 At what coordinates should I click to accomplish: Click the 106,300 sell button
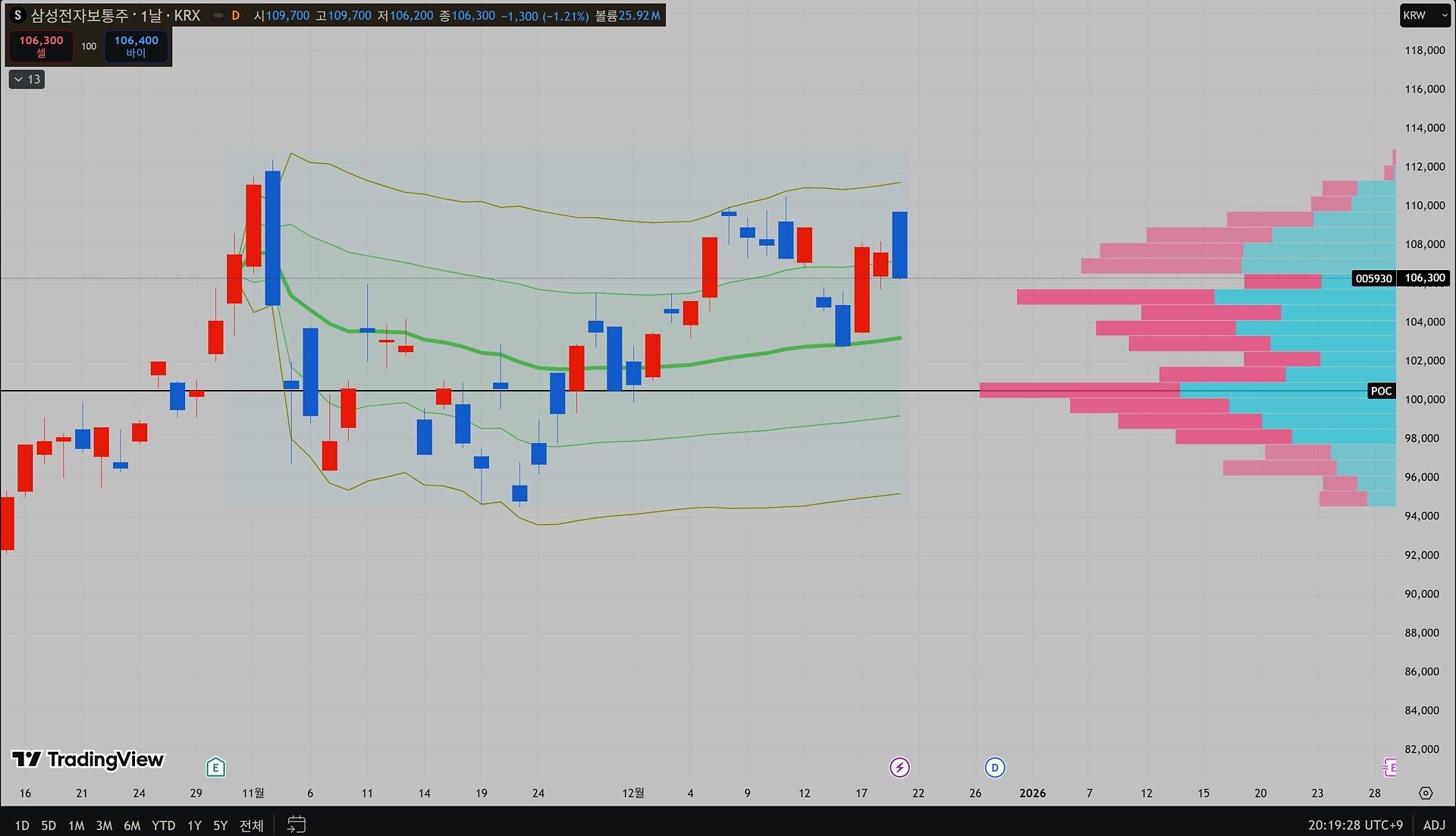point(41,46)
